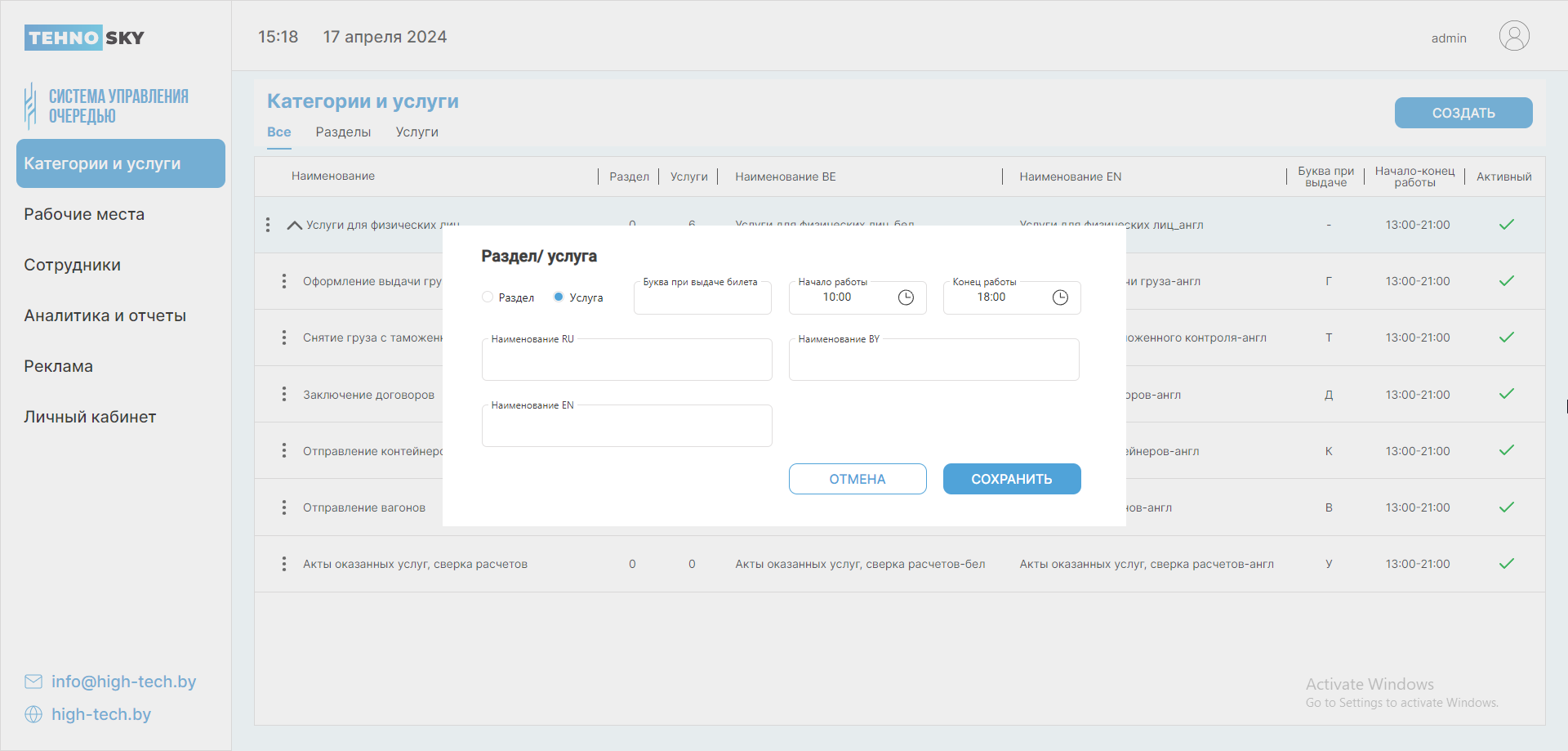Open three-dot menu for Акты оказанных услуг row
Screen dimensions: 1568x751
click(284, 564)
